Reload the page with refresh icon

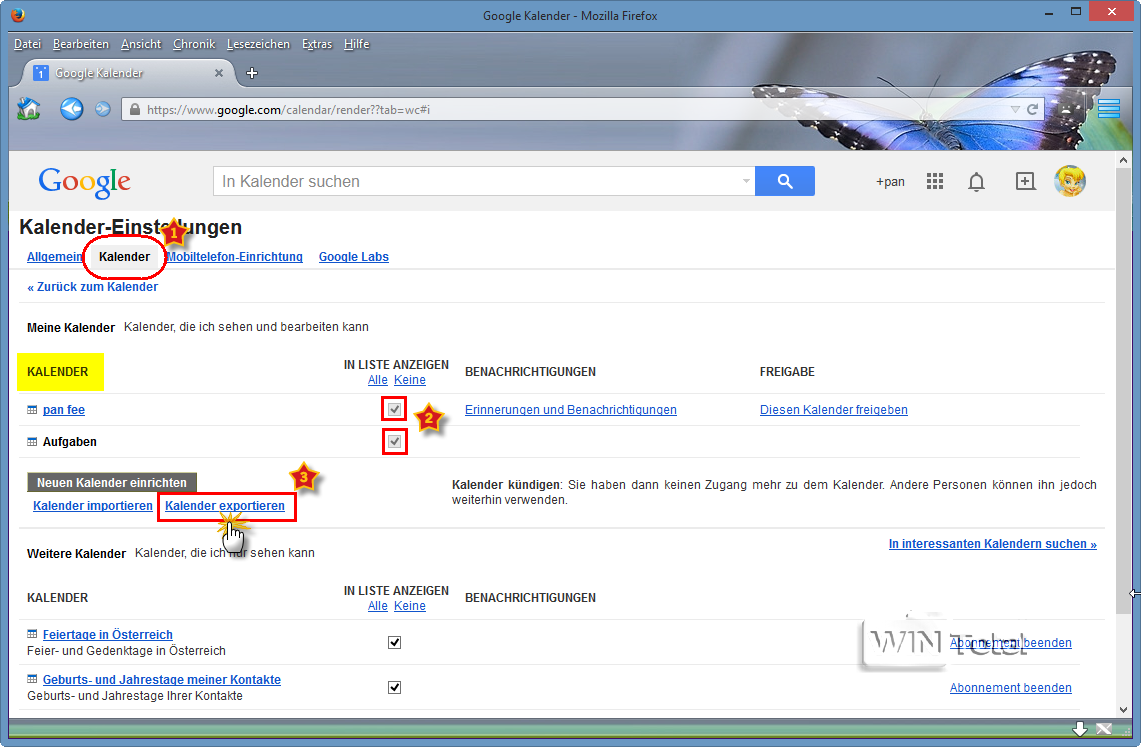point(1032,109)
